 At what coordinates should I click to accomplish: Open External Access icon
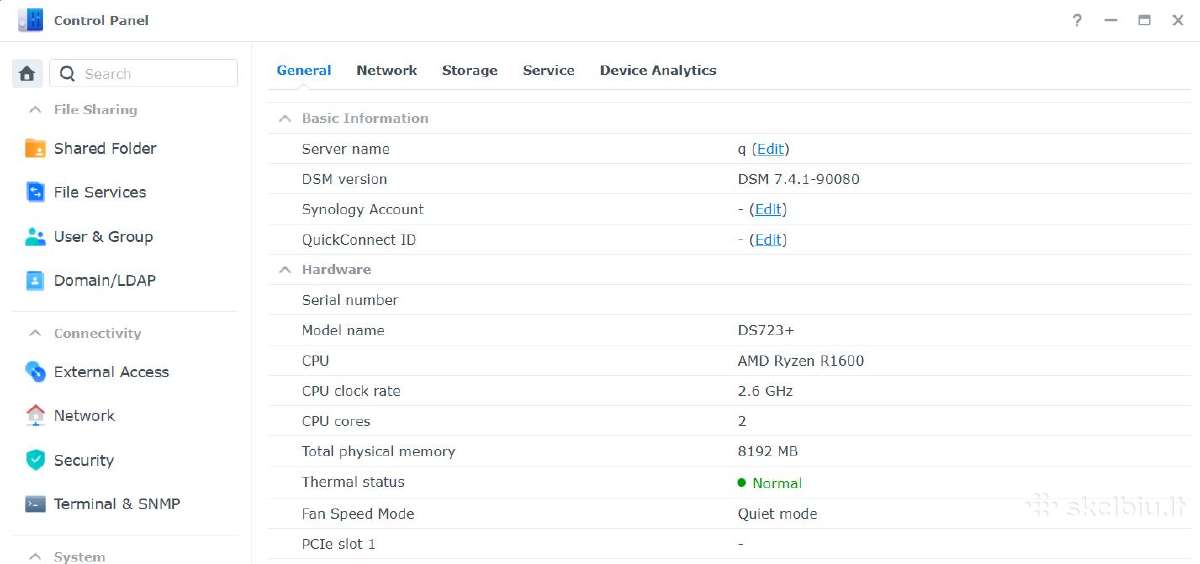click(x=35, y=372)
